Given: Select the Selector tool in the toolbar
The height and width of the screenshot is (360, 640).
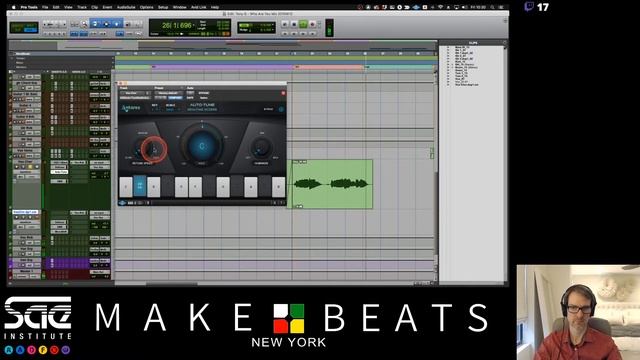Looking at the screenshot, I should pos(106,24).
